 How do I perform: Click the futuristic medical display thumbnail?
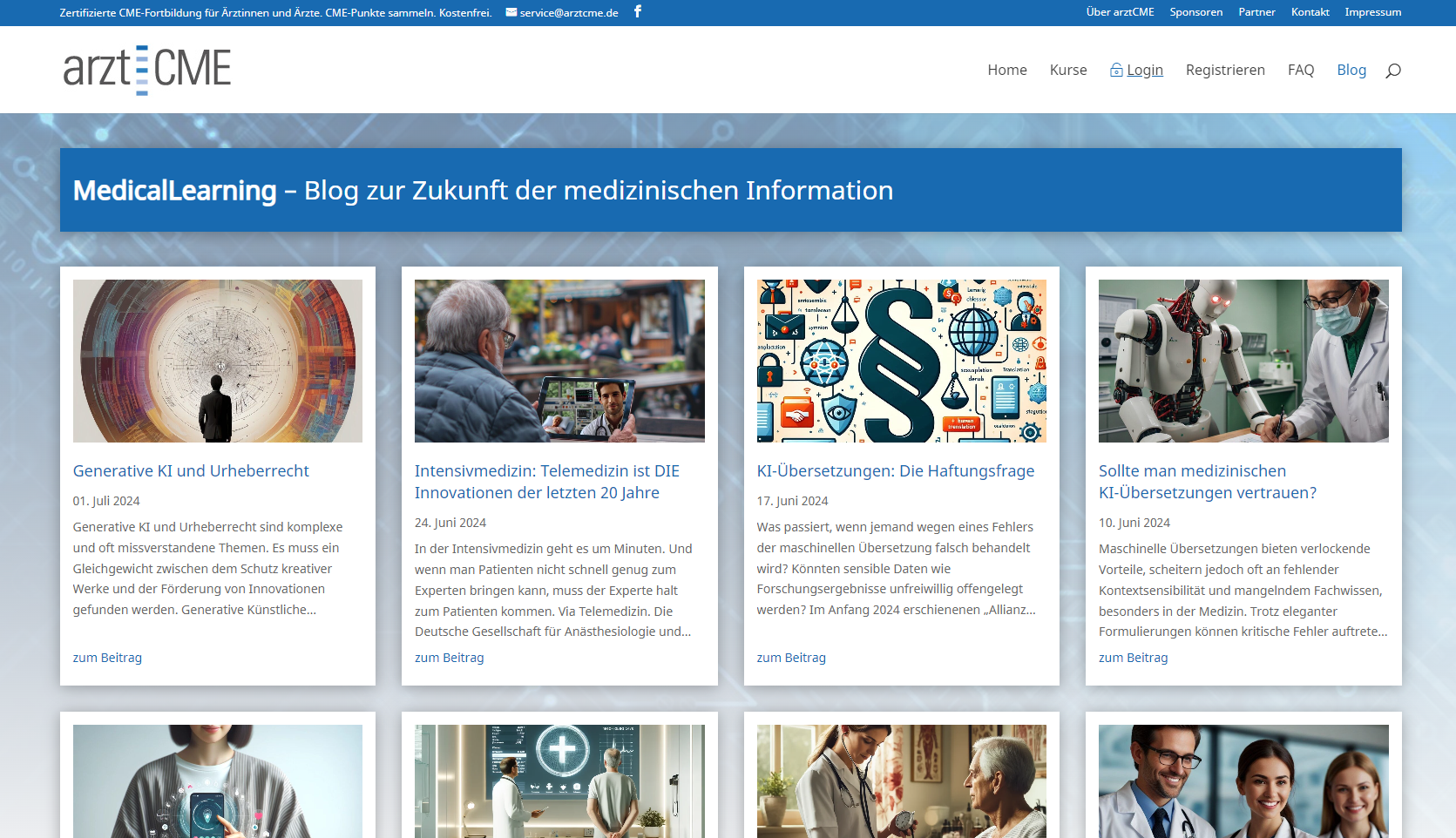[559, 781]
